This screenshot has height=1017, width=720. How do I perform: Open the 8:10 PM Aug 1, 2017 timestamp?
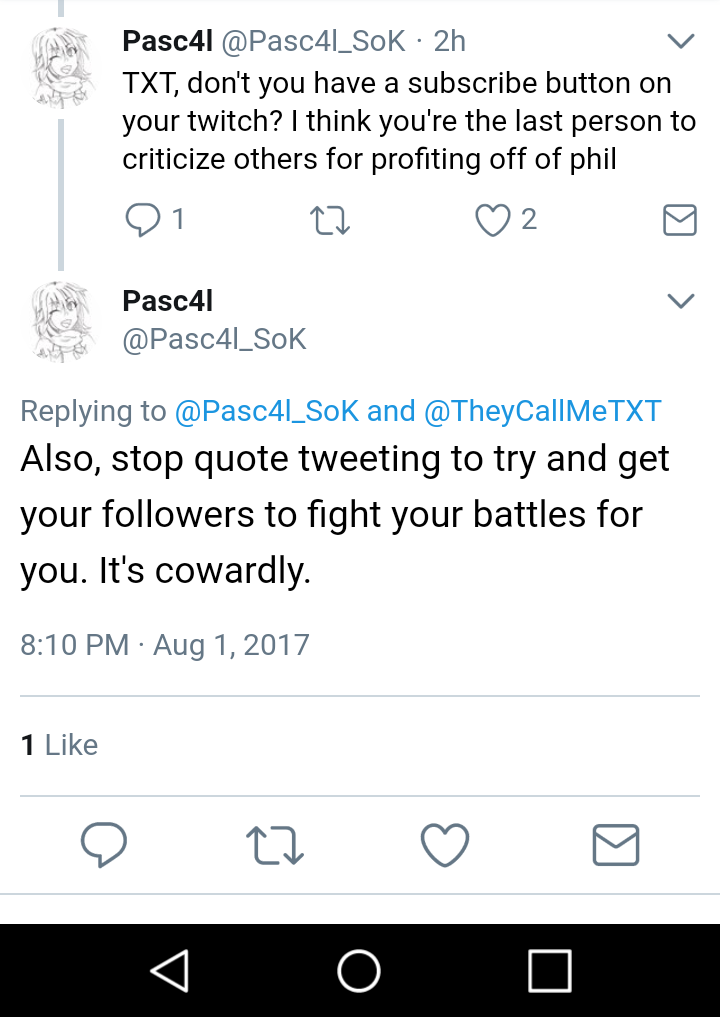tap(165, 645)
